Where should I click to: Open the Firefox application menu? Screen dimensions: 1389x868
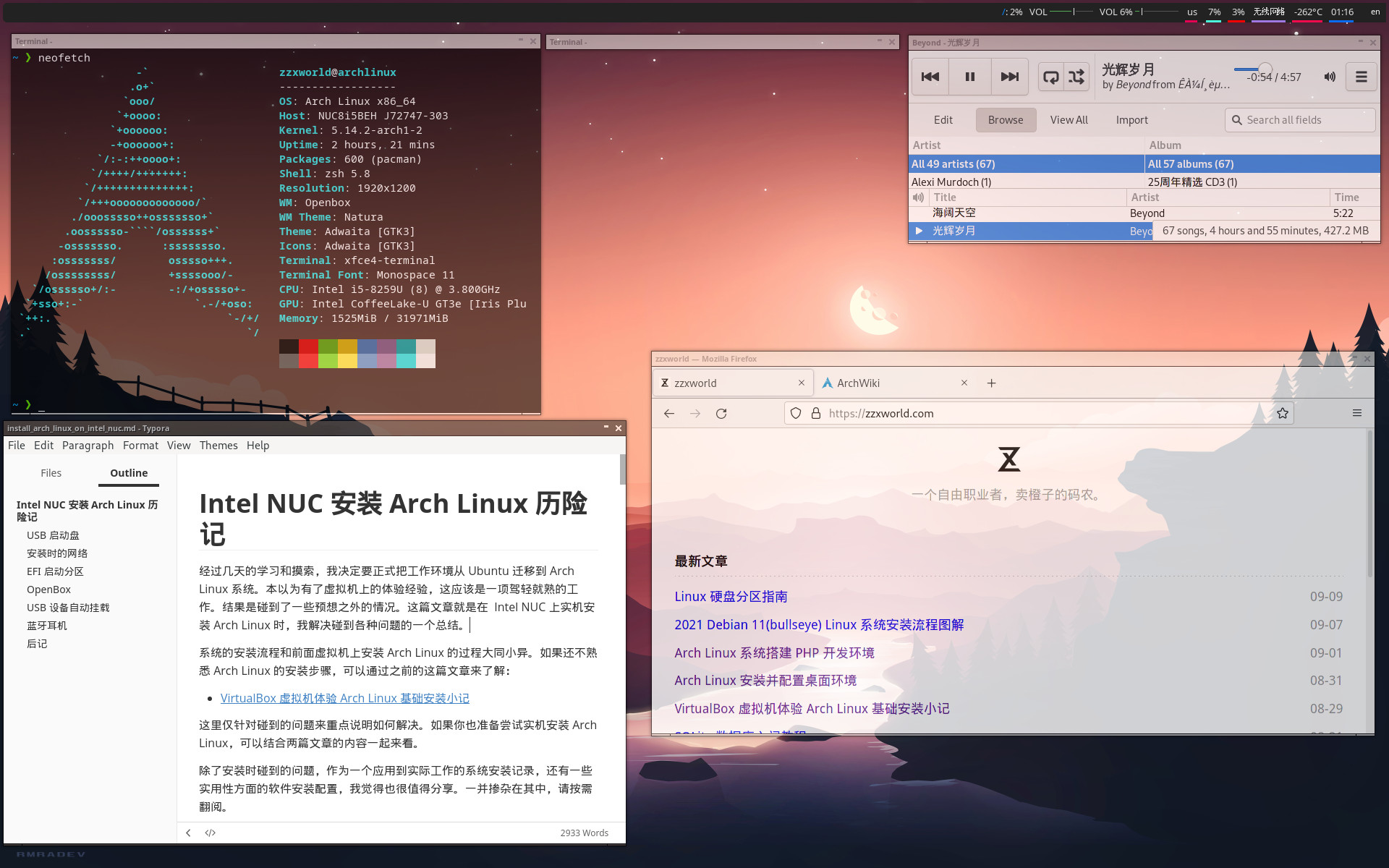[x=1358, y=413]
